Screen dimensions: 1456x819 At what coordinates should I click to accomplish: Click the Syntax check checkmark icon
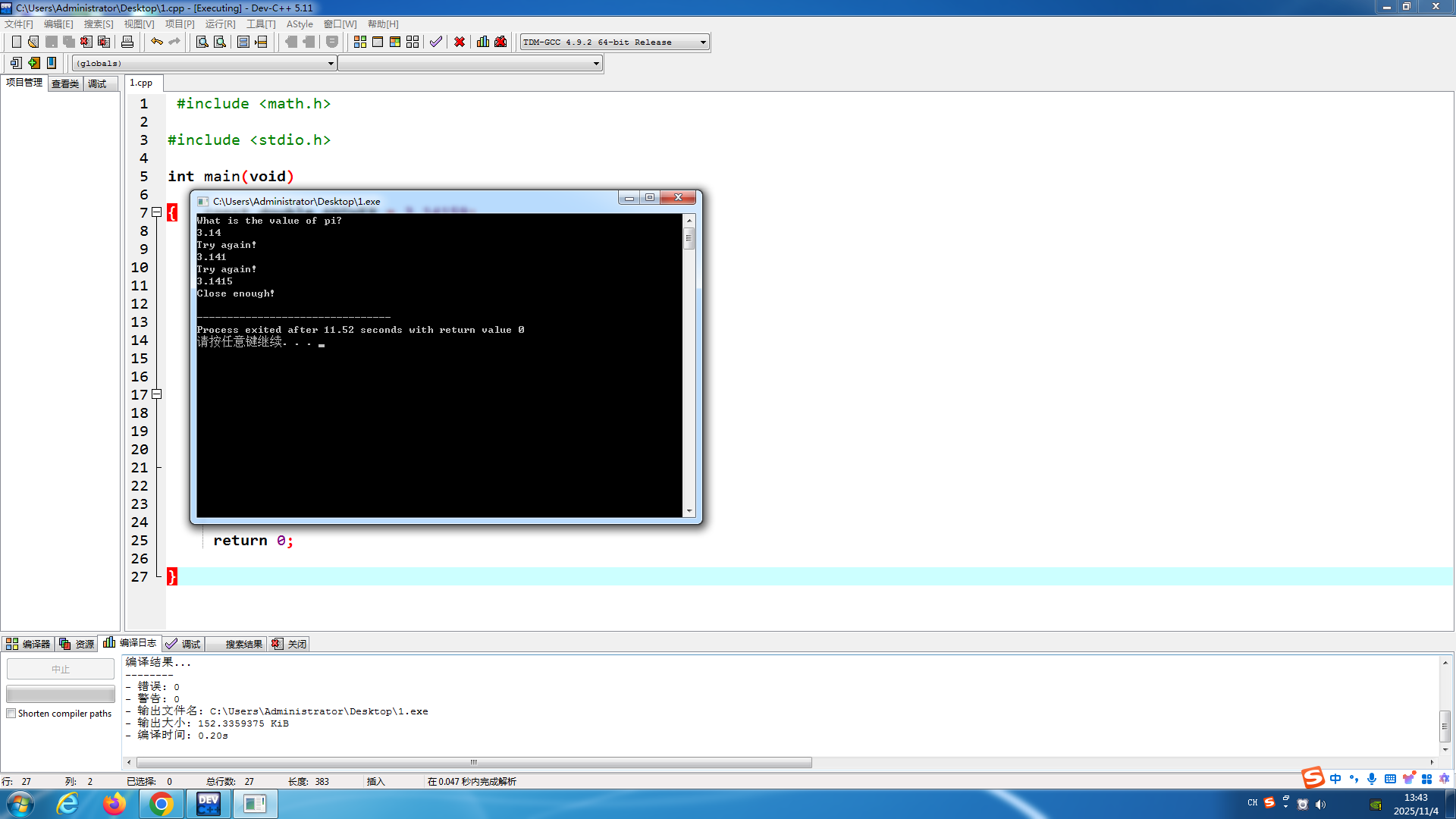tap(435, 42)
